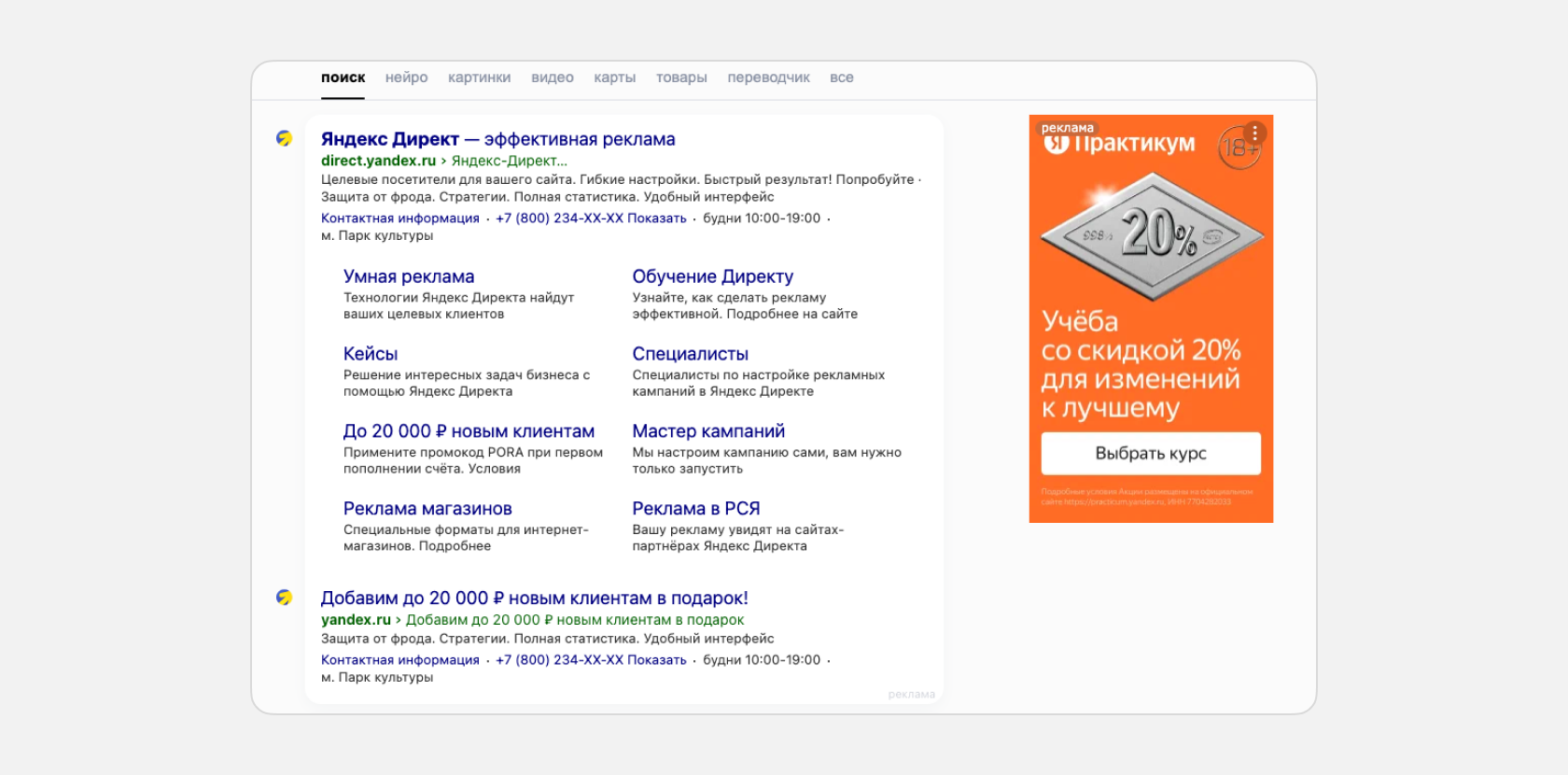Click 'Примените промокод PORA' description text

(x=473, y=460)
